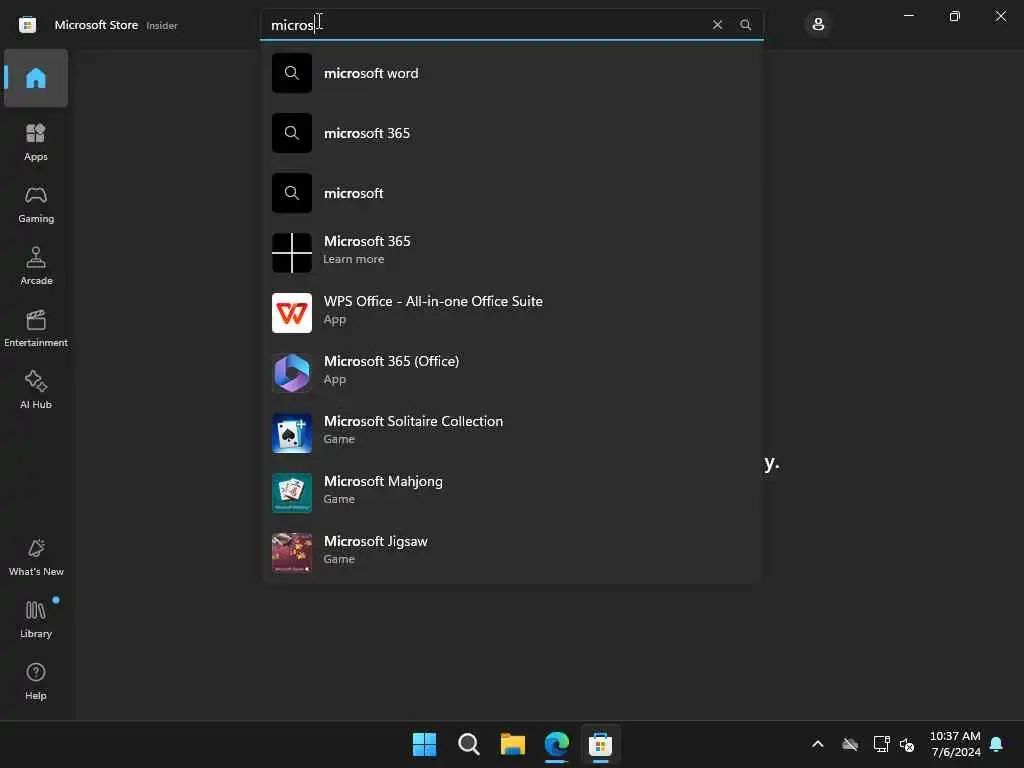This screenshot has height=768, width=1024.
Task: Open the Arcade section
Action: (x=36, y=266)
